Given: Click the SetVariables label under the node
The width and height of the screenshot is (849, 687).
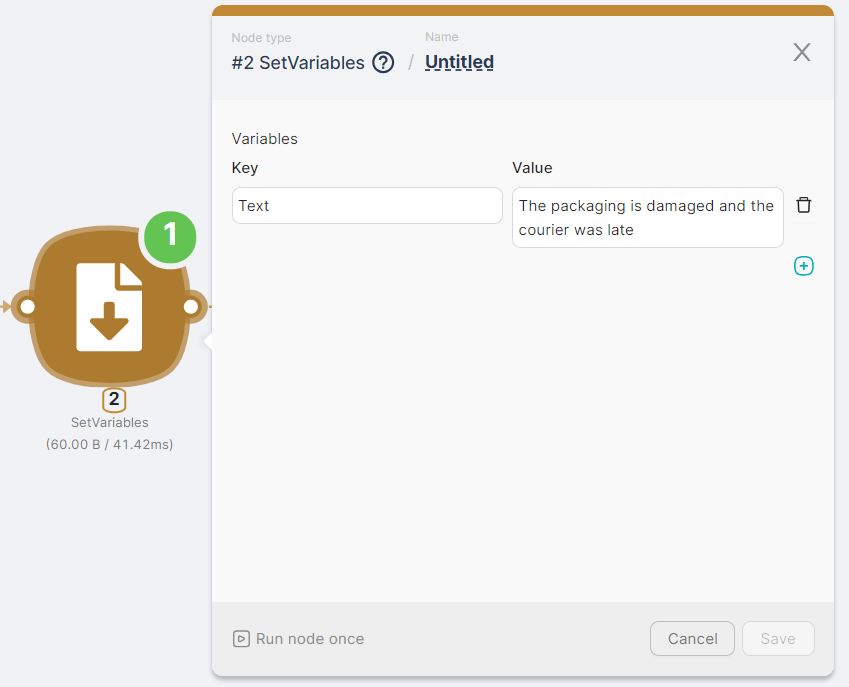Looking at the screenshot, I should click(x=109, y=423).
